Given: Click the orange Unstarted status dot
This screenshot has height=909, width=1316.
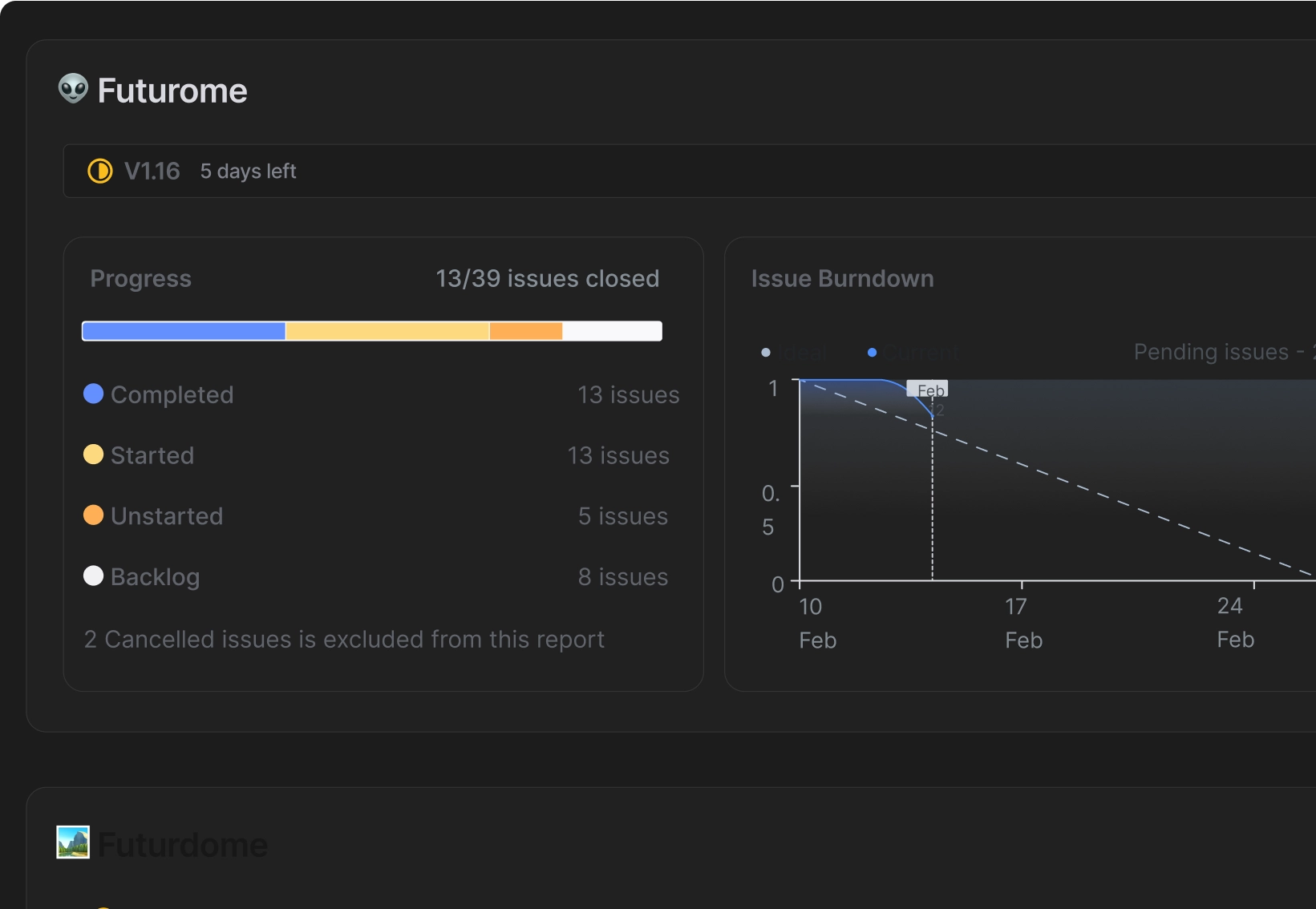Looking at the screenshot, I should [x=94, y=515].
